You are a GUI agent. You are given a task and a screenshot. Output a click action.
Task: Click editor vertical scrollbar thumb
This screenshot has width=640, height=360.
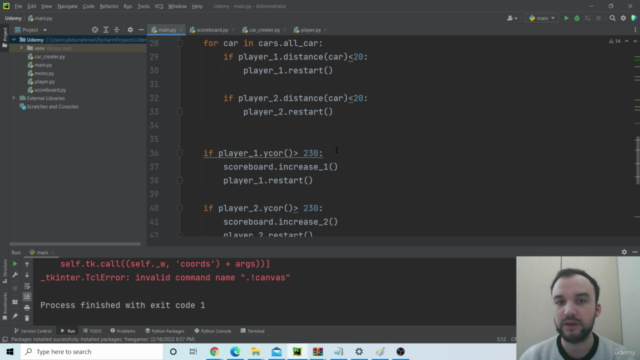pos(637,160)
